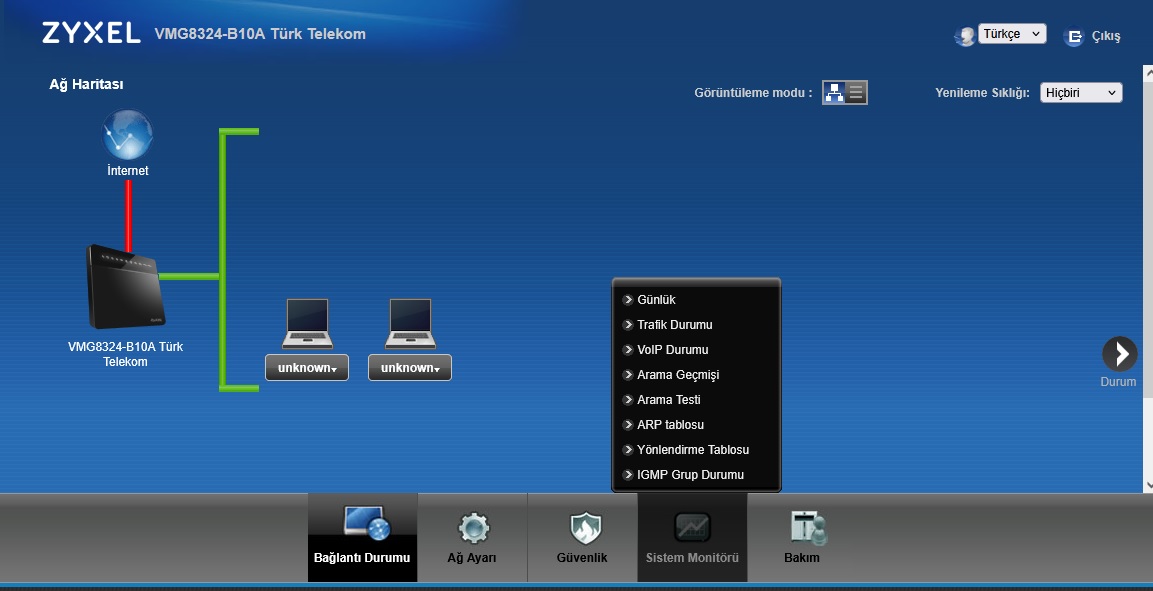Click arrow bullet beside Günlük
The image size is (1153, 591).
pyautogui.click(x=628, y=300)
